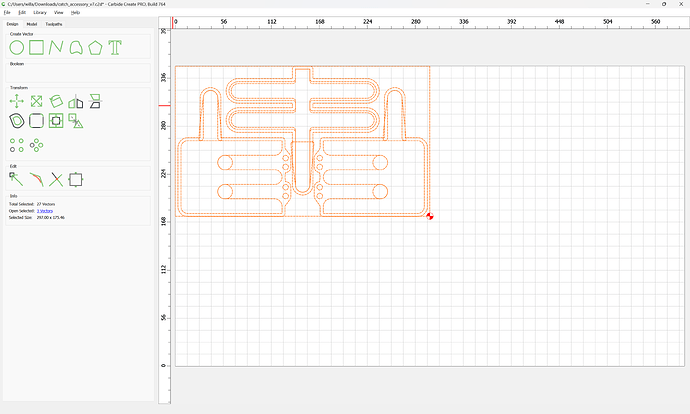Open the File menu
This screenshot has width=690, height=414.
coord(7,12)
